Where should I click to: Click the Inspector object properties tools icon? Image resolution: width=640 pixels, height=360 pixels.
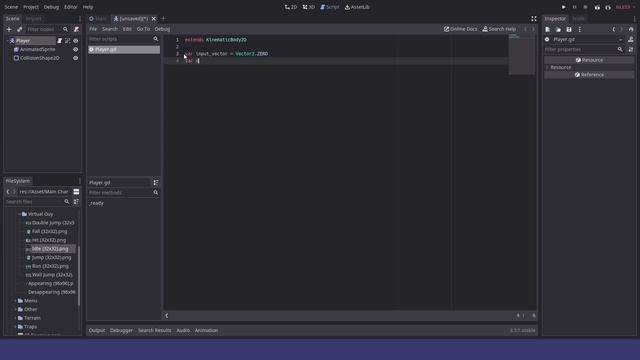(x=631, y=49)
